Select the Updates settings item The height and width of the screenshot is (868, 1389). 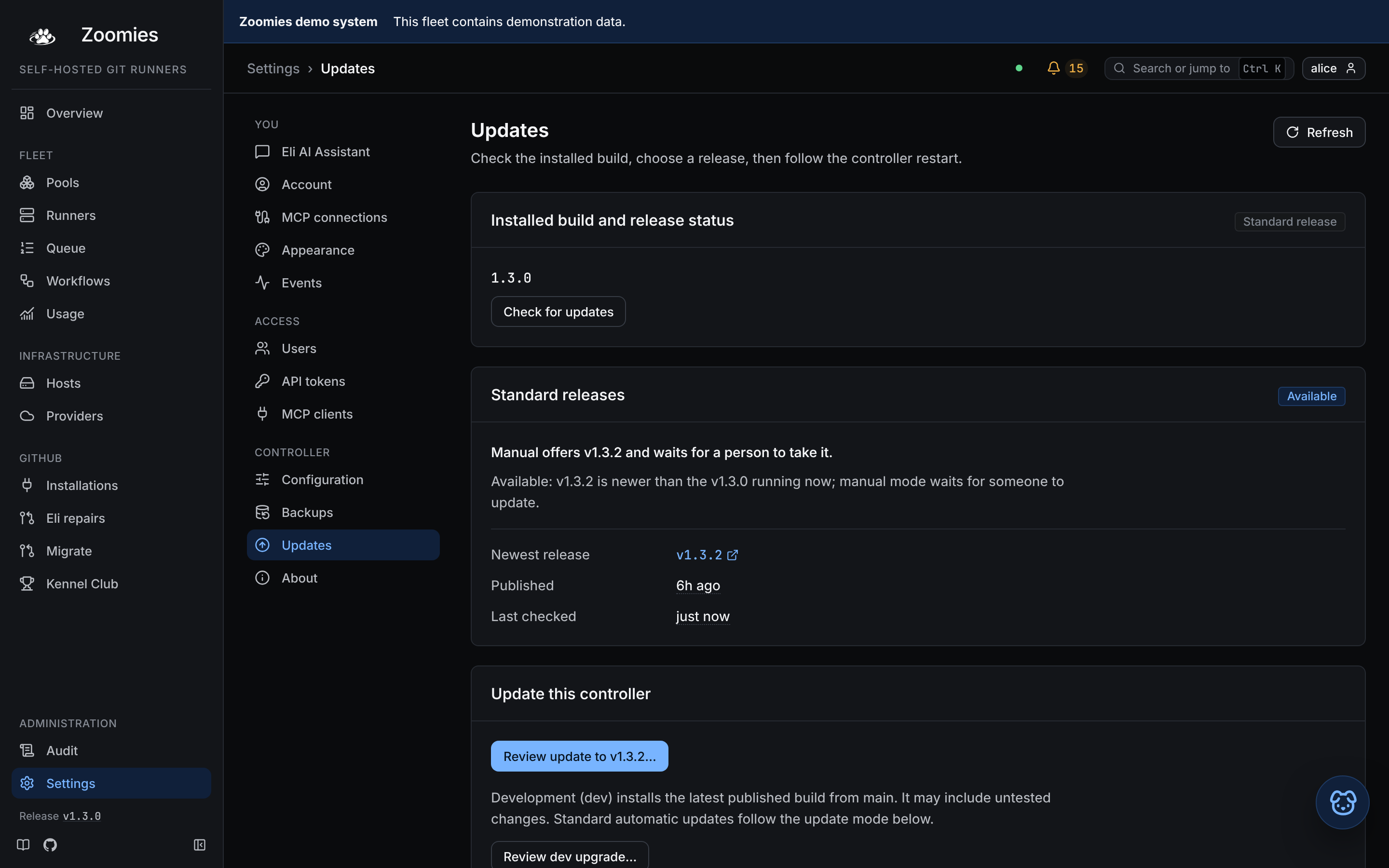(x=343, y=545)
